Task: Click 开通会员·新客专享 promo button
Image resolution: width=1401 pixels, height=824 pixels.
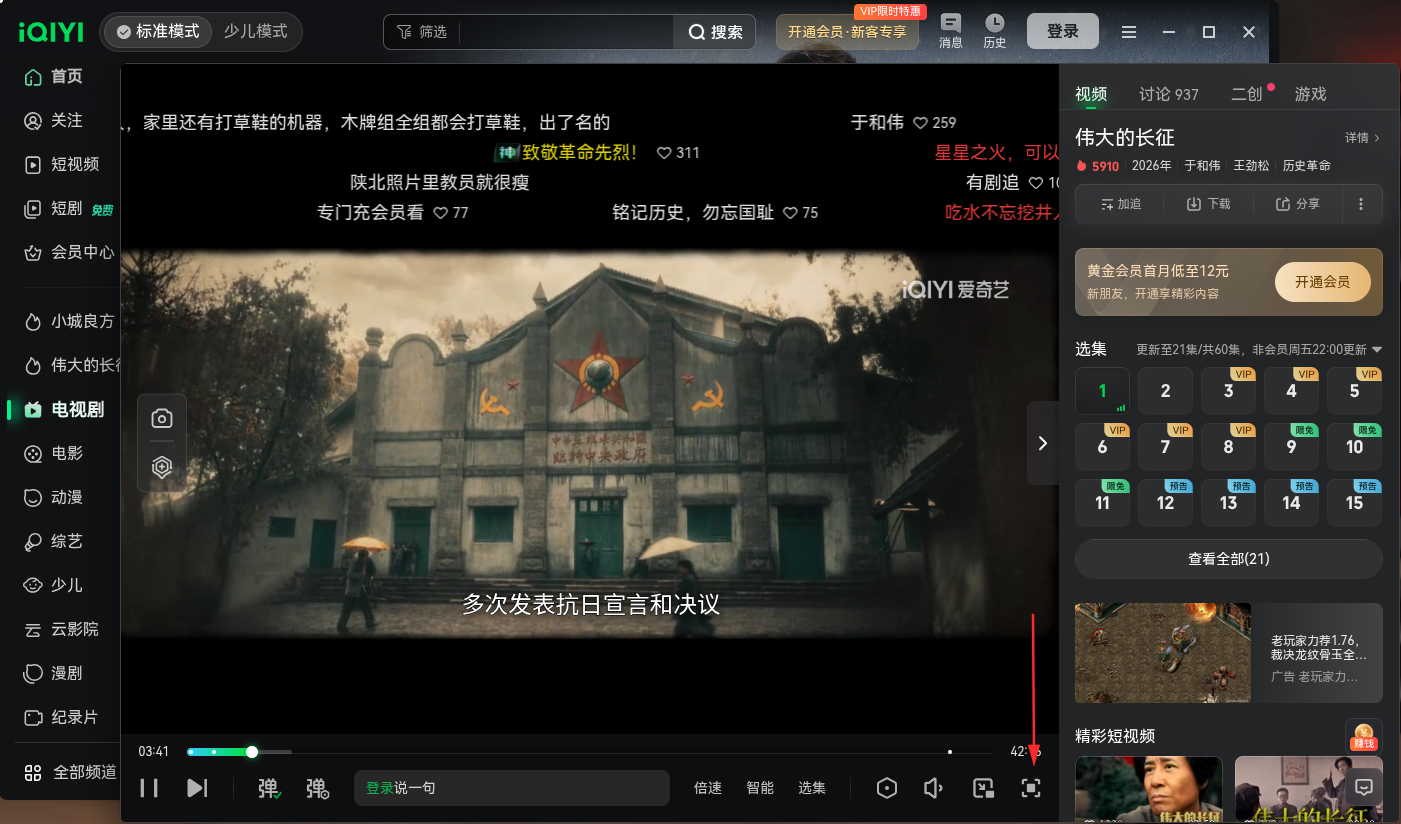Action: [x=847, y=32]
